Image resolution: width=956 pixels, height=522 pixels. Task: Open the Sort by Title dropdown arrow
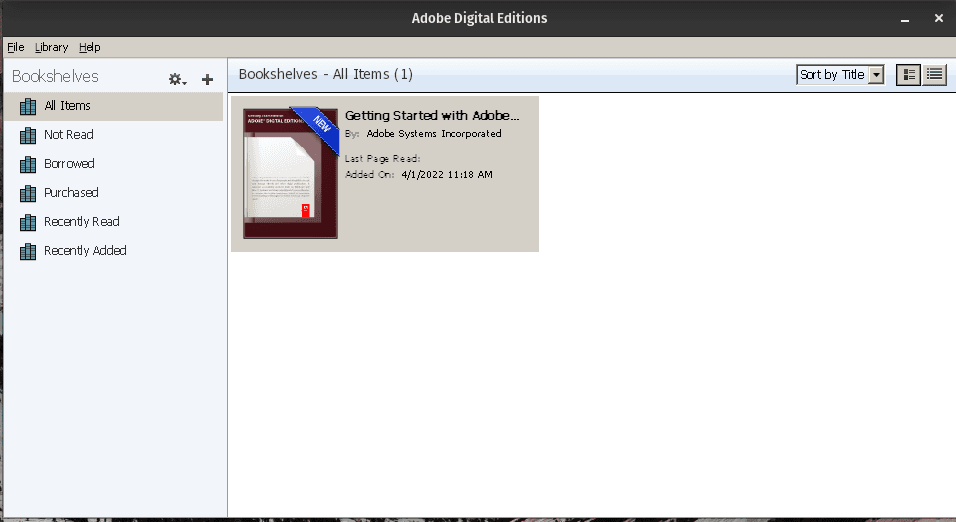[x=876, y=74]
